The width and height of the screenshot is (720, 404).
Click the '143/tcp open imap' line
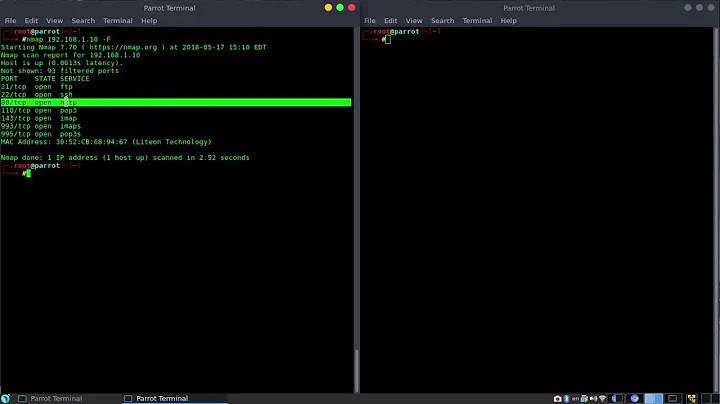point(39,118)
